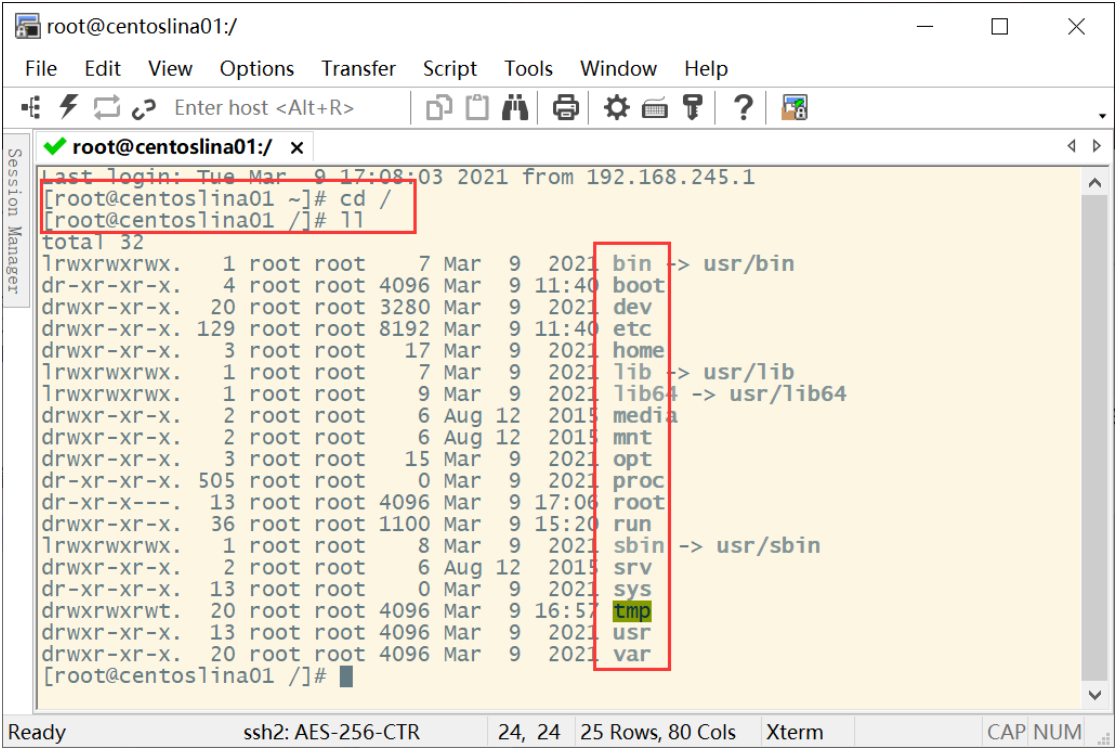Maximize the SecureCRT window

click(x=999, y=27)
